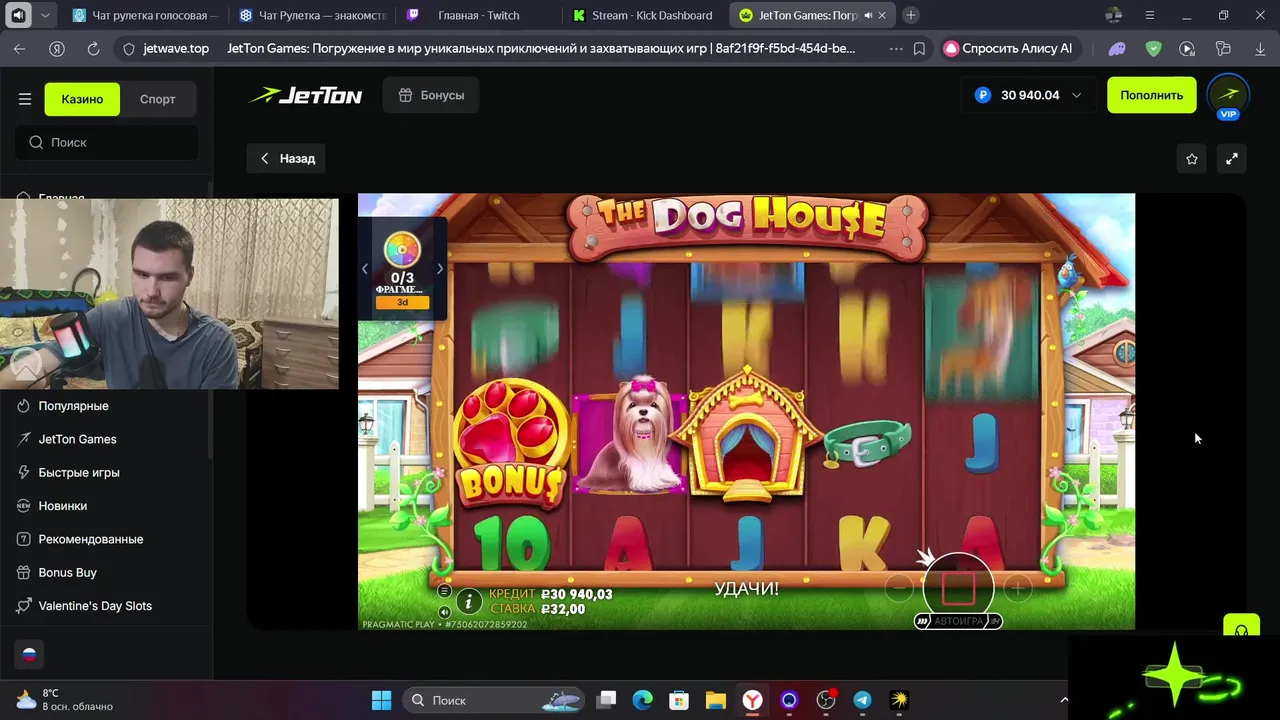
Task: Mute the tab audio speaker icon
Action: click(x=18, y=15)
